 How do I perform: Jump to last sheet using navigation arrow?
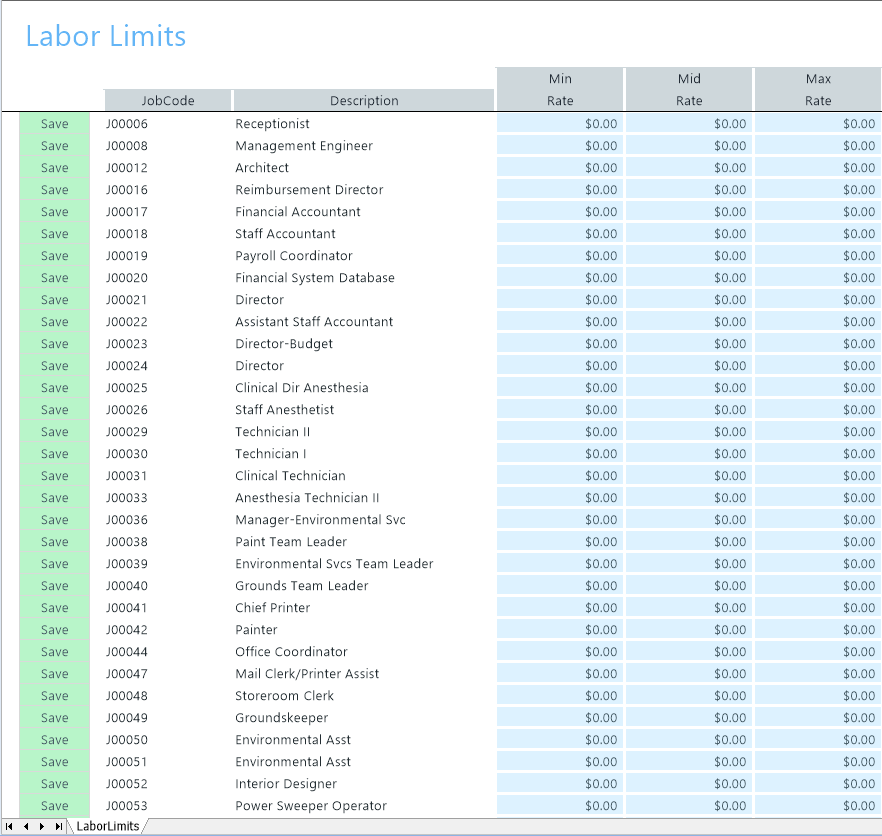(59, 826)
